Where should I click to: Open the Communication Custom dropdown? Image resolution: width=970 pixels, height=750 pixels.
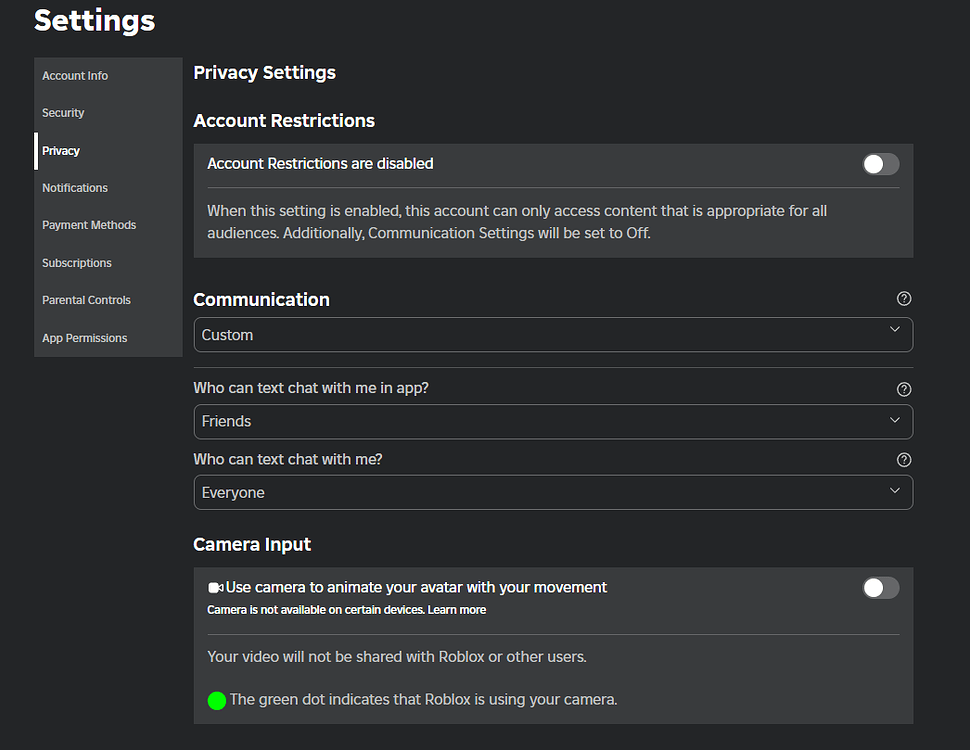553,335
